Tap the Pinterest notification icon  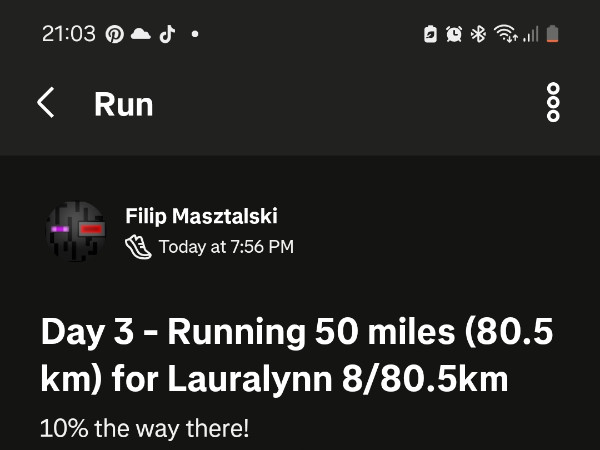(x=115, y=34)
